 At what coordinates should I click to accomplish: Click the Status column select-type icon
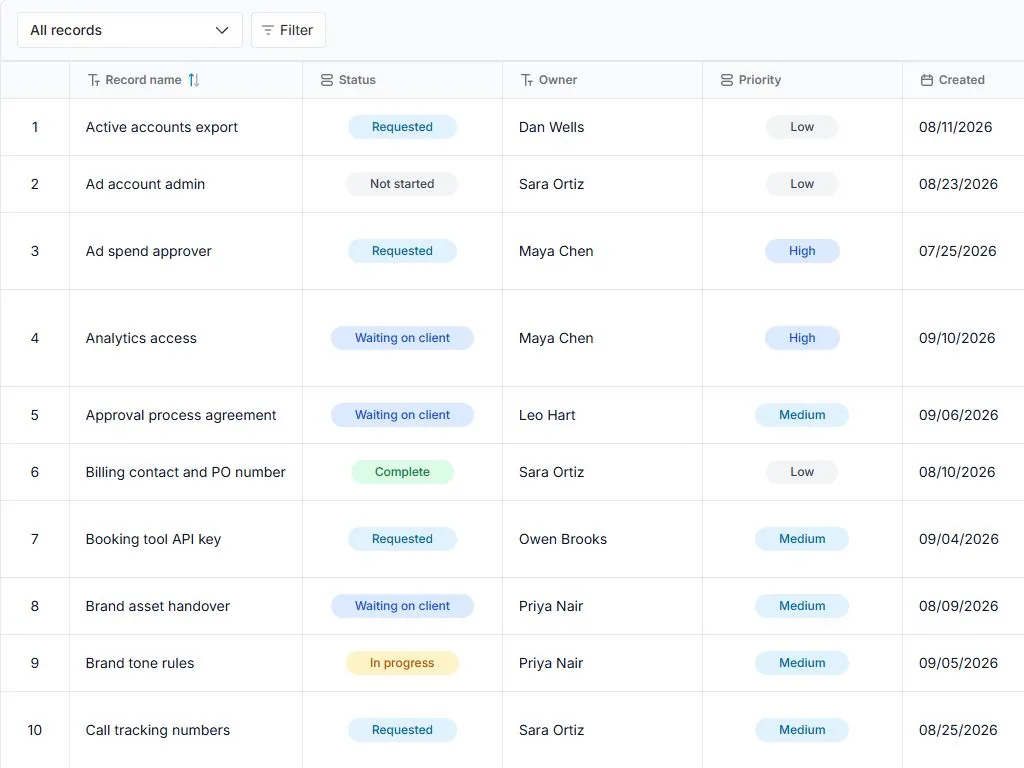[327, 80]
